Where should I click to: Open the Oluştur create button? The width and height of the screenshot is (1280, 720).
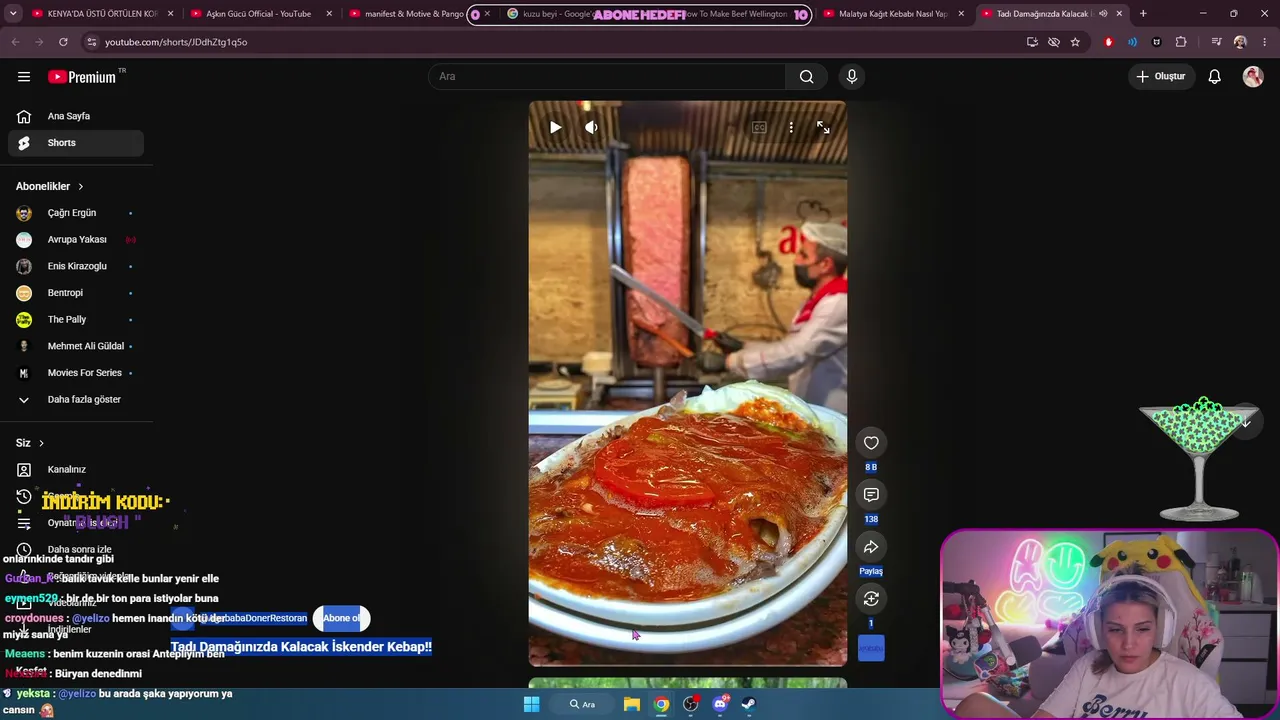(x=1162, y=77)
